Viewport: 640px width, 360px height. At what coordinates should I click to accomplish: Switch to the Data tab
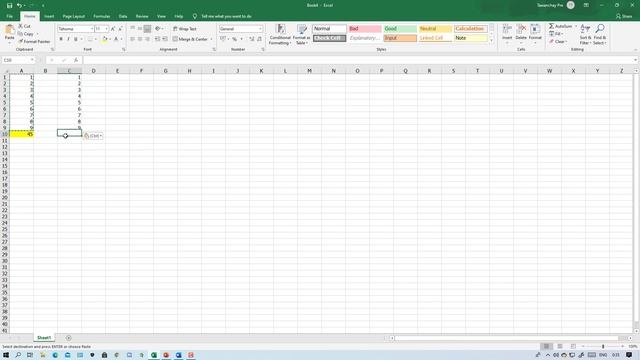click(x=123, y=16)
